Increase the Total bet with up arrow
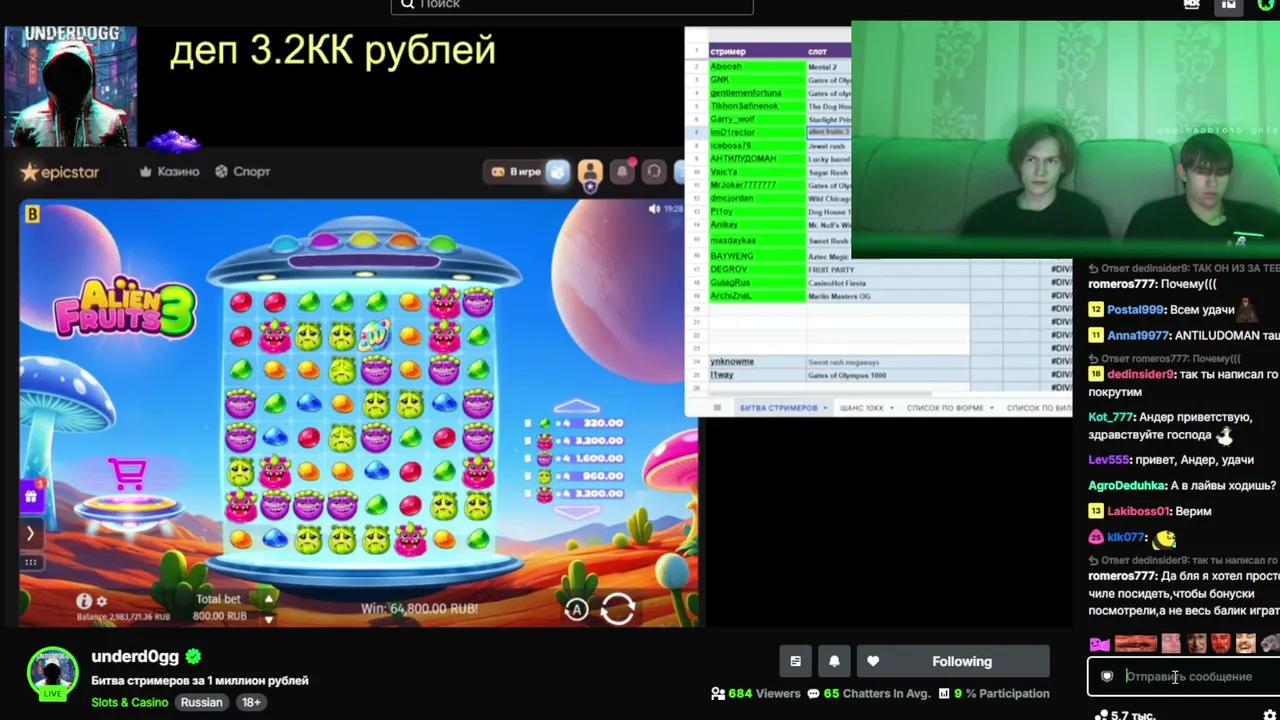 point(268,598)
